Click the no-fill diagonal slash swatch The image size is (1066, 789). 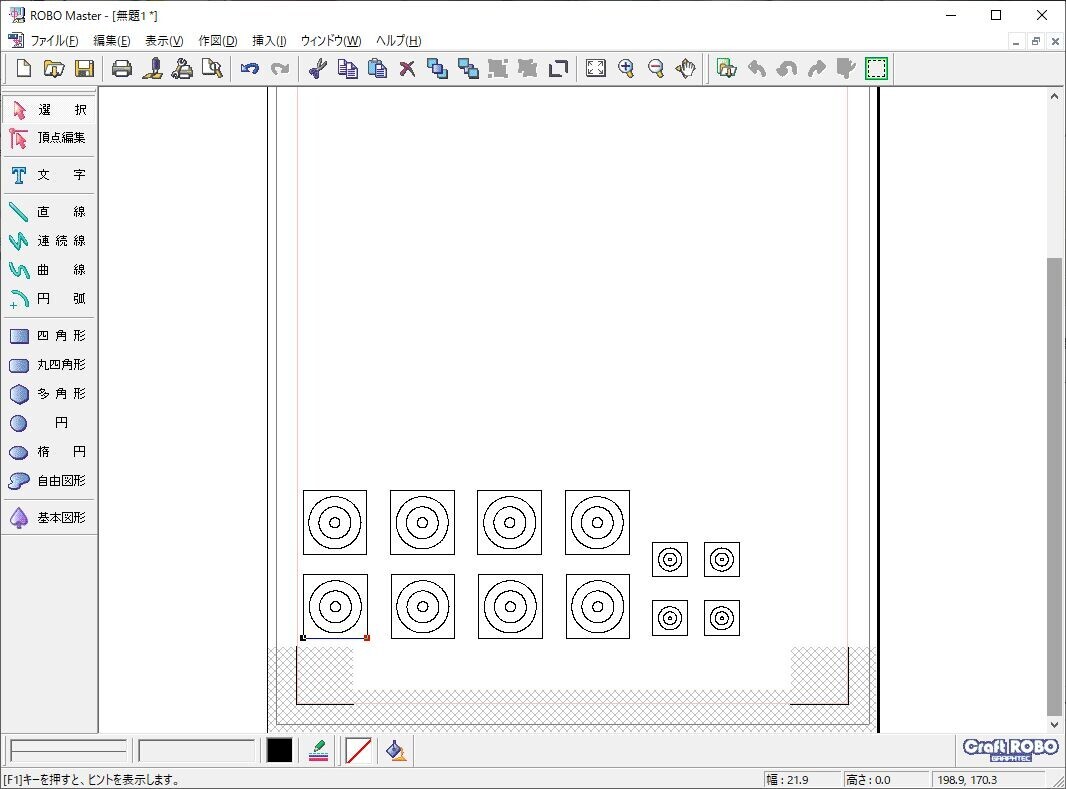click(x=358, y=750)
